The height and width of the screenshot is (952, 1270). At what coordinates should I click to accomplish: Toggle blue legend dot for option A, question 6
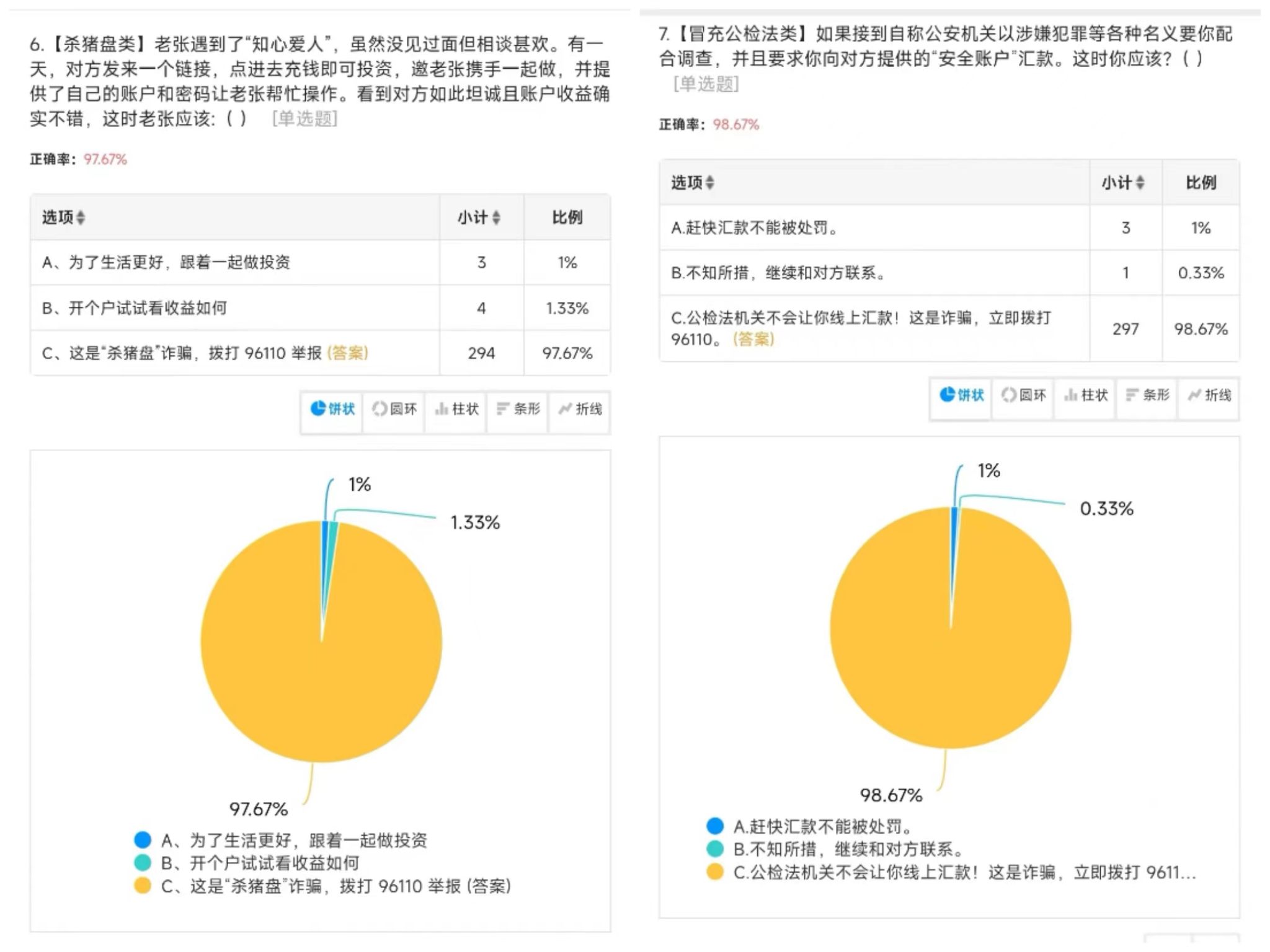(143, 840)
